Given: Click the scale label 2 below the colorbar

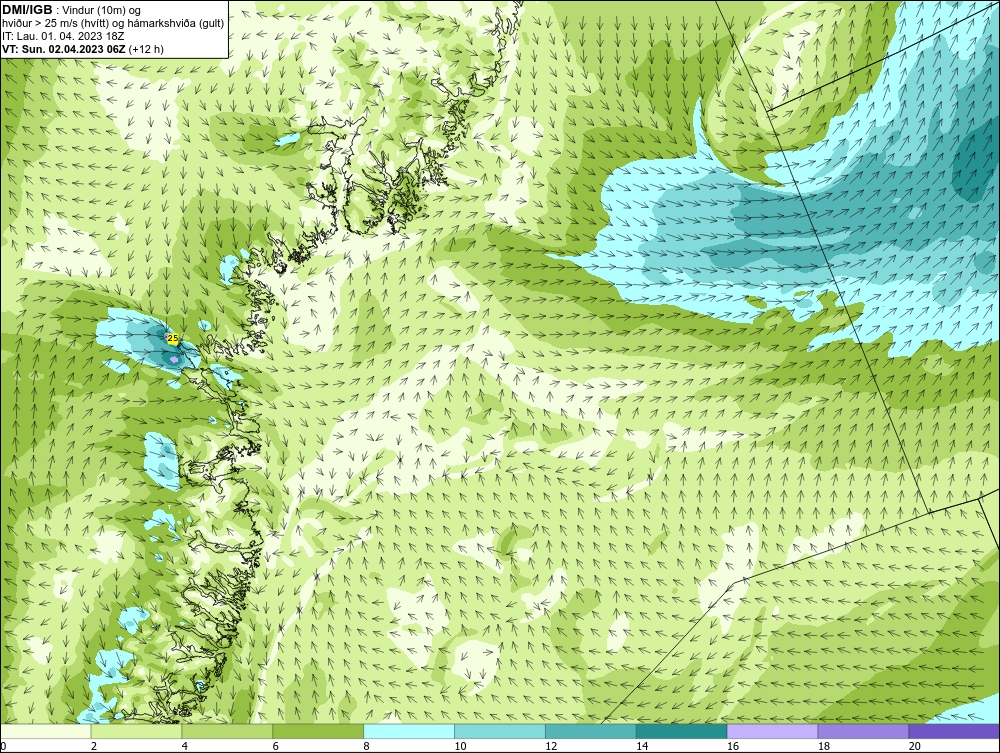Looking at the screenshot, I should 94,746.
